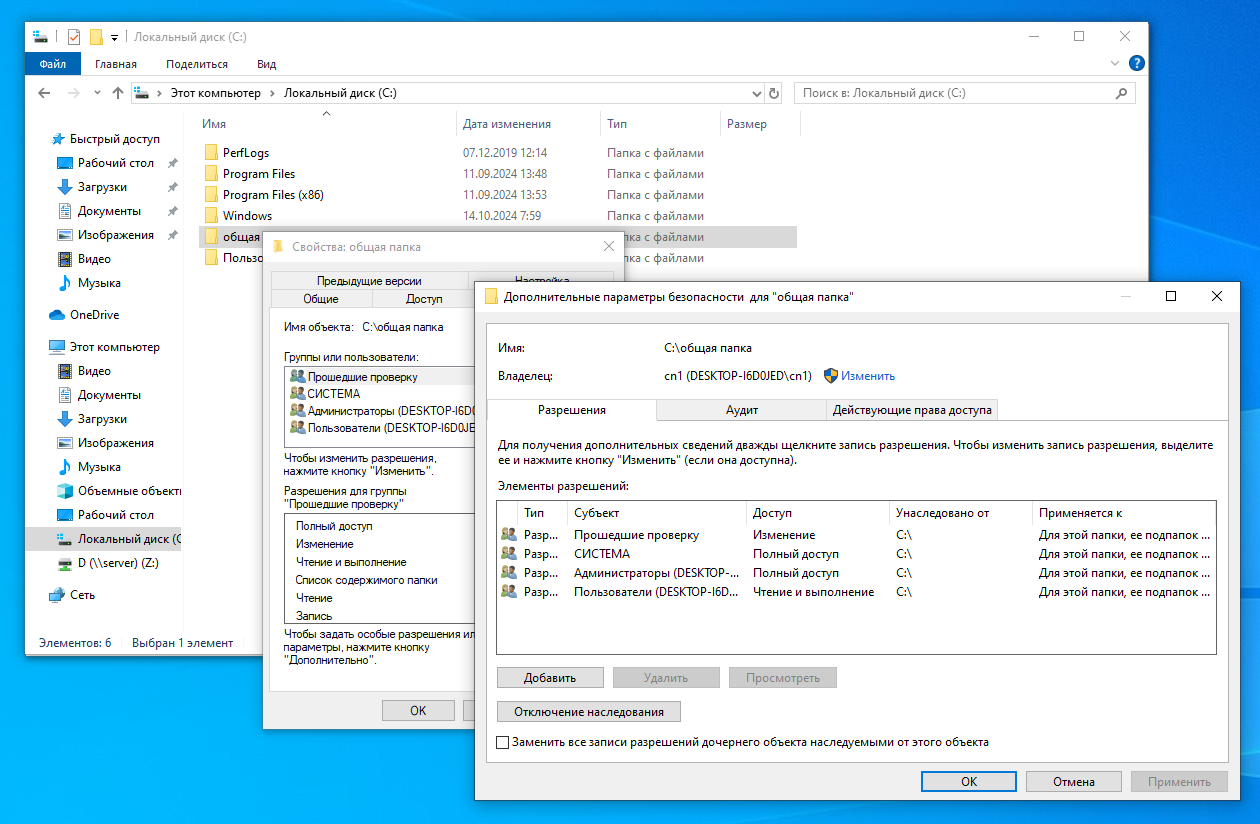Click the PerfLogs folder icon
The image size is (1260, 824).
211,153
